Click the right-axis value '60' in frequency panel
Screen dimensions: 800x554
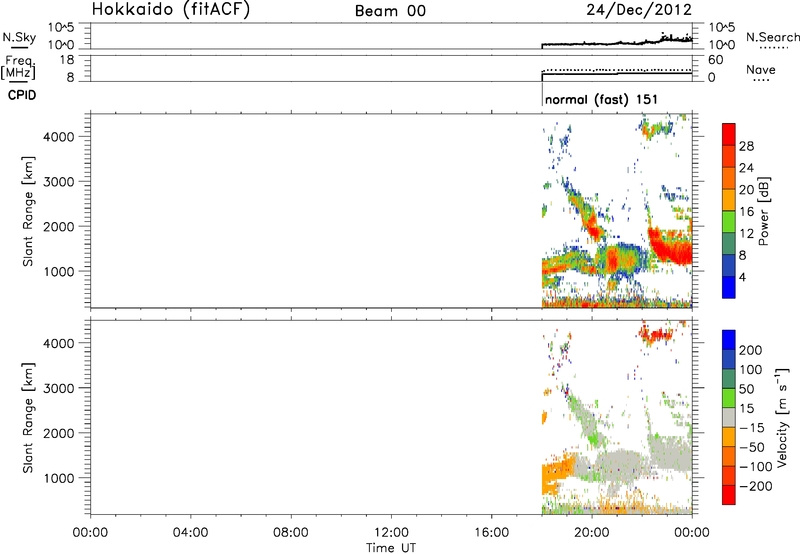pos(715,60)
